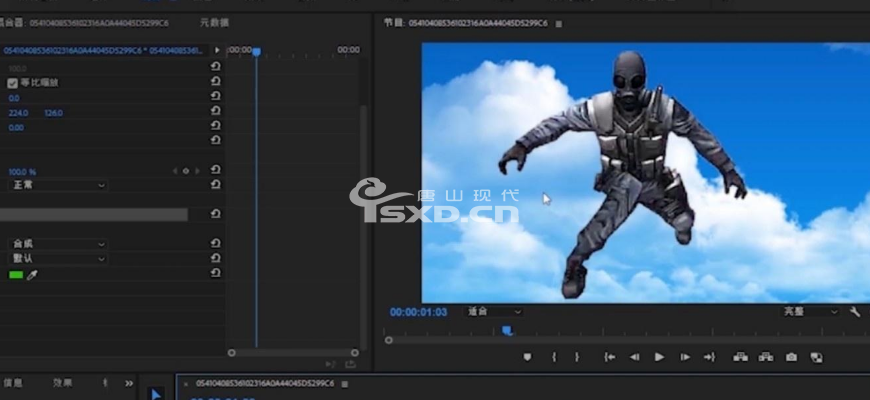This screenshot has width=870, height=400.
Task: Click the Mark Out brace button
Action: tap(577, 357)
